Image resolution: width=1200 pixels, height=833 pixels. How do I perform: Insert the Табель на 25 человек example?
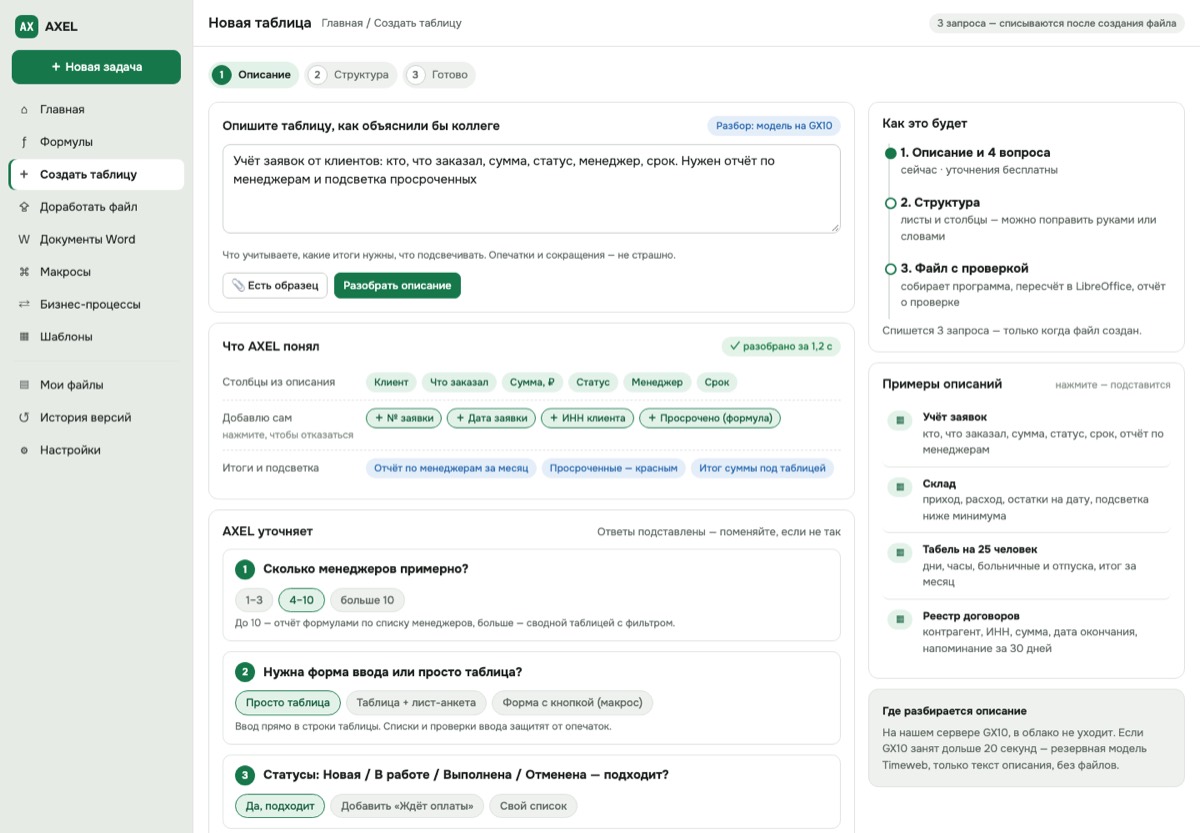click(1026, 566)
